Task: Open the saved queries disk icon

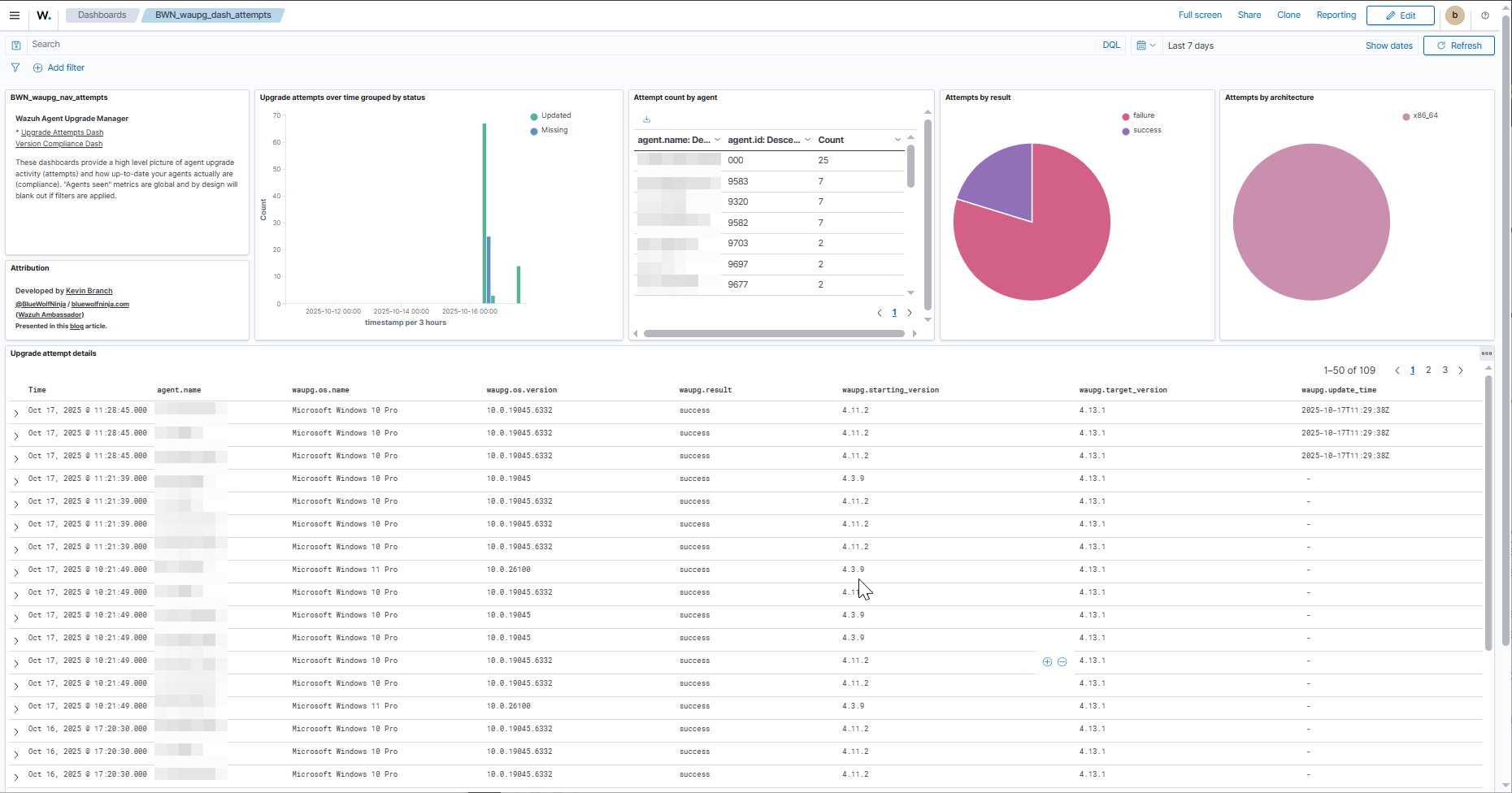Action: click(15, 45)
